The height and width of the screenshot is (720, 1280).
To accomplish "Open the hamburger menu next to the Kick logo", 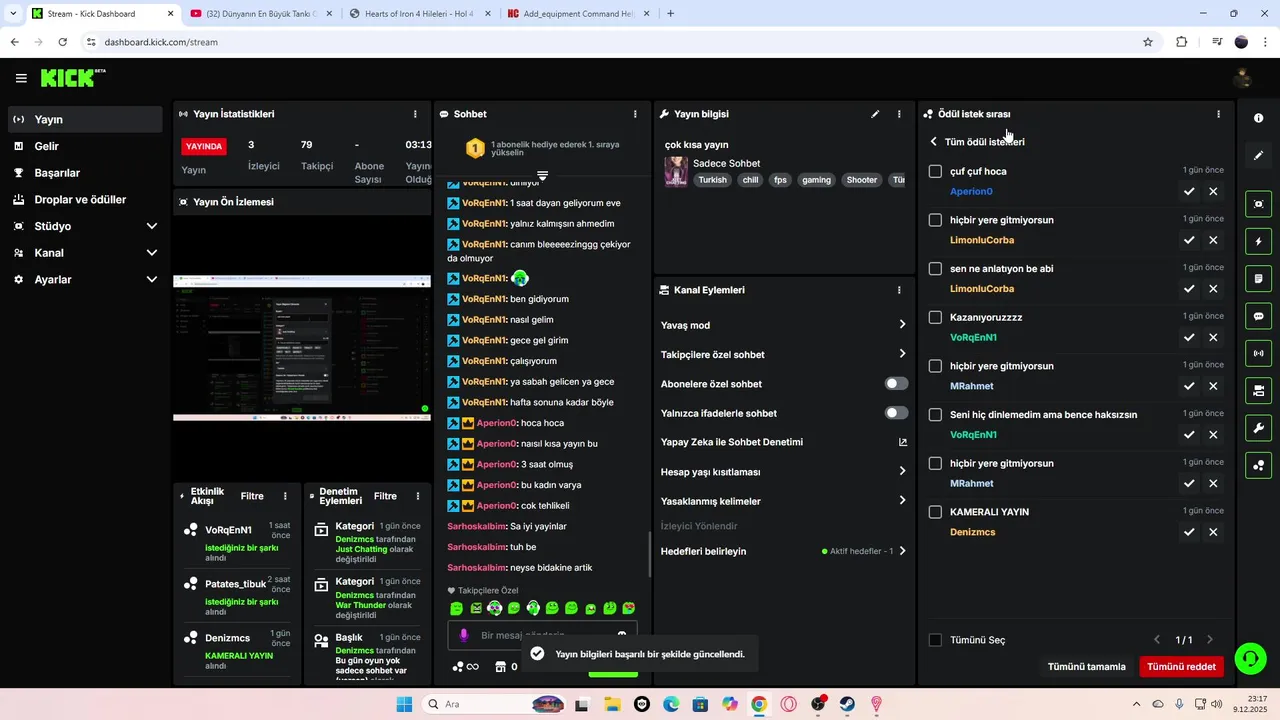I will point(21,78).
